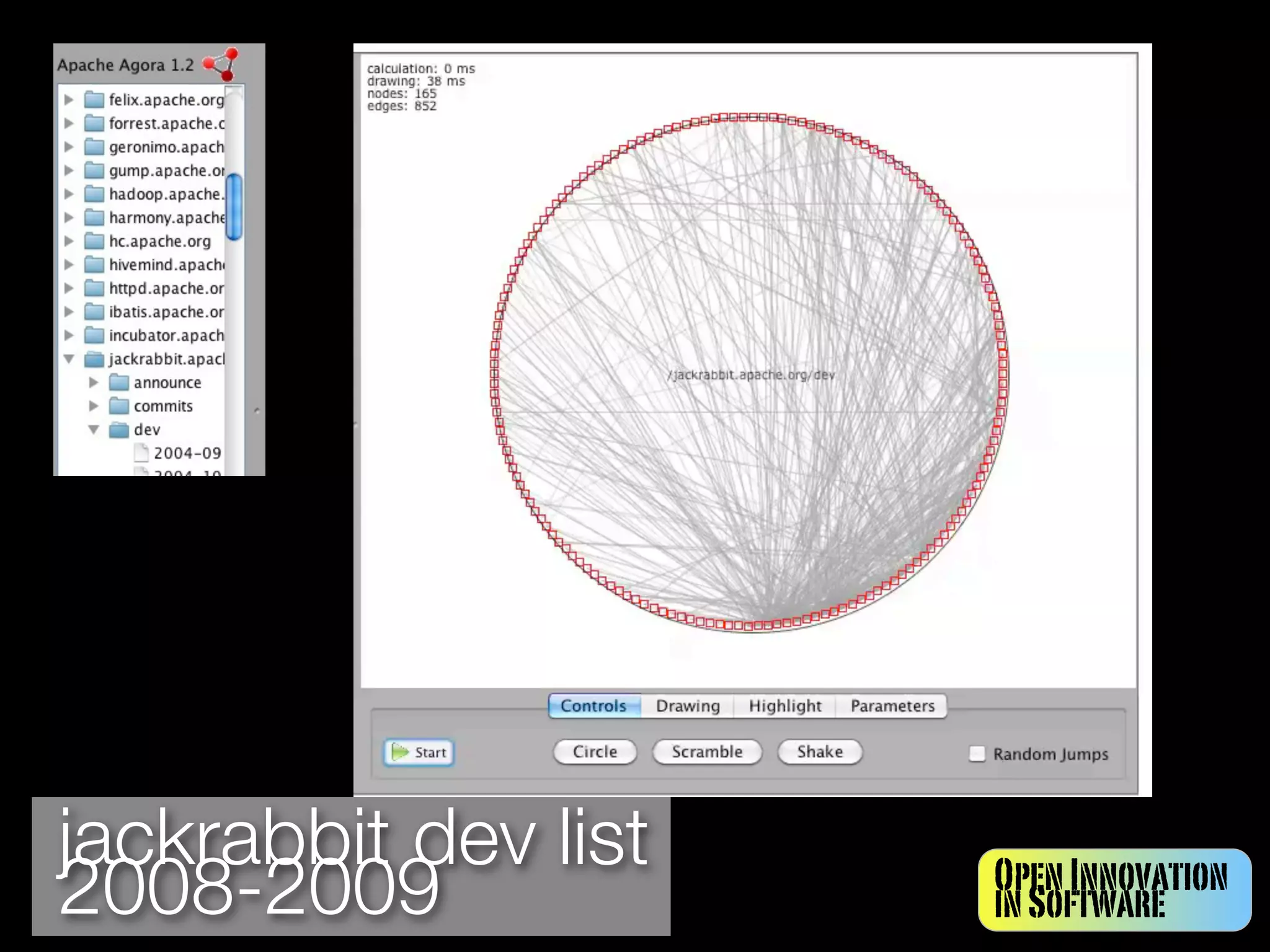Expand the gump.apache tree node
Viewport: 1270px width, 952px height.
69,170
